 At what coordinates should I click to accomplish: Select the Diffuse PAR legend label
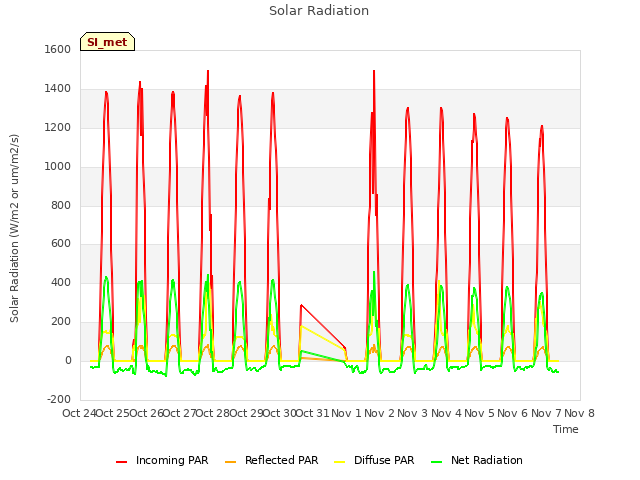(x=384, y=460)
